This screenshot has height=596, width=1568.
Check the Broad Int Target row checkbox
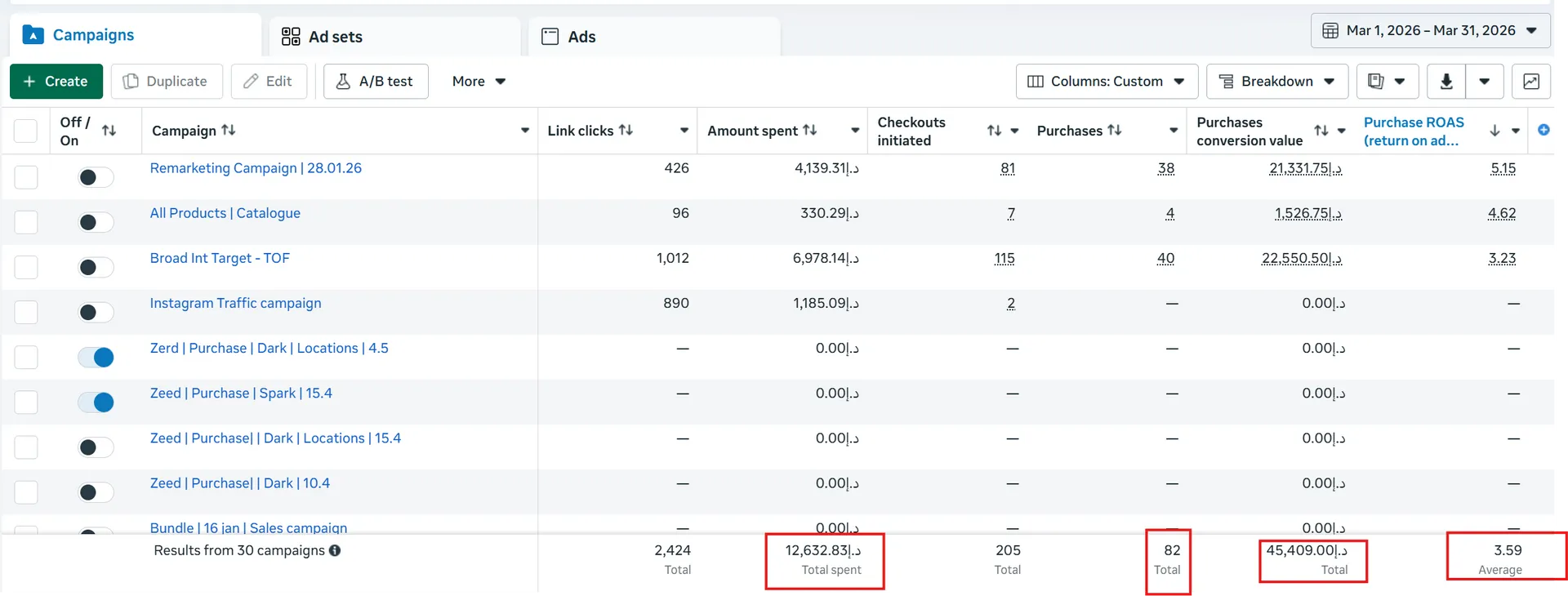click(x=26, y=267)
